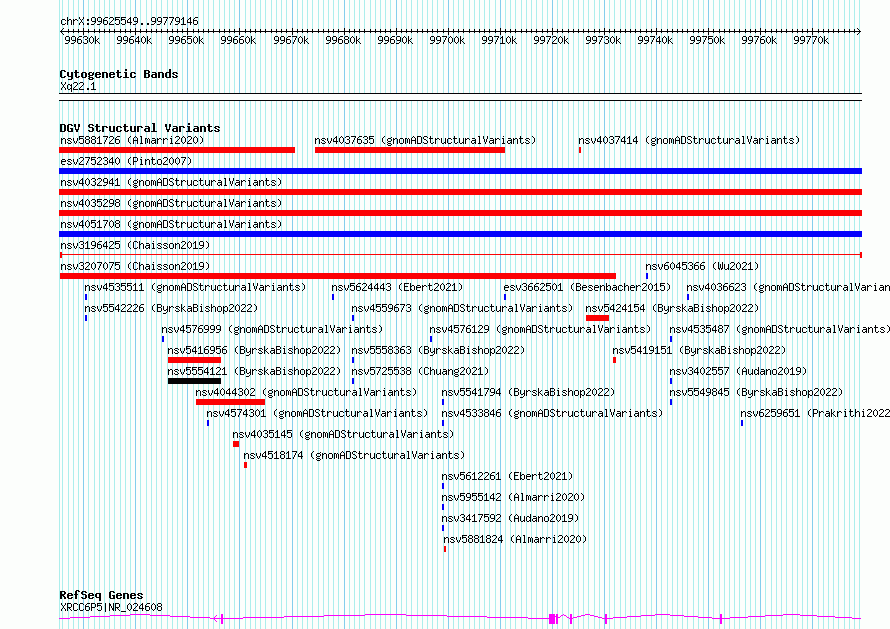Click nsv4559673 gnomAD variant label
This screenshot has height=629, width=890.
(462, 308)
